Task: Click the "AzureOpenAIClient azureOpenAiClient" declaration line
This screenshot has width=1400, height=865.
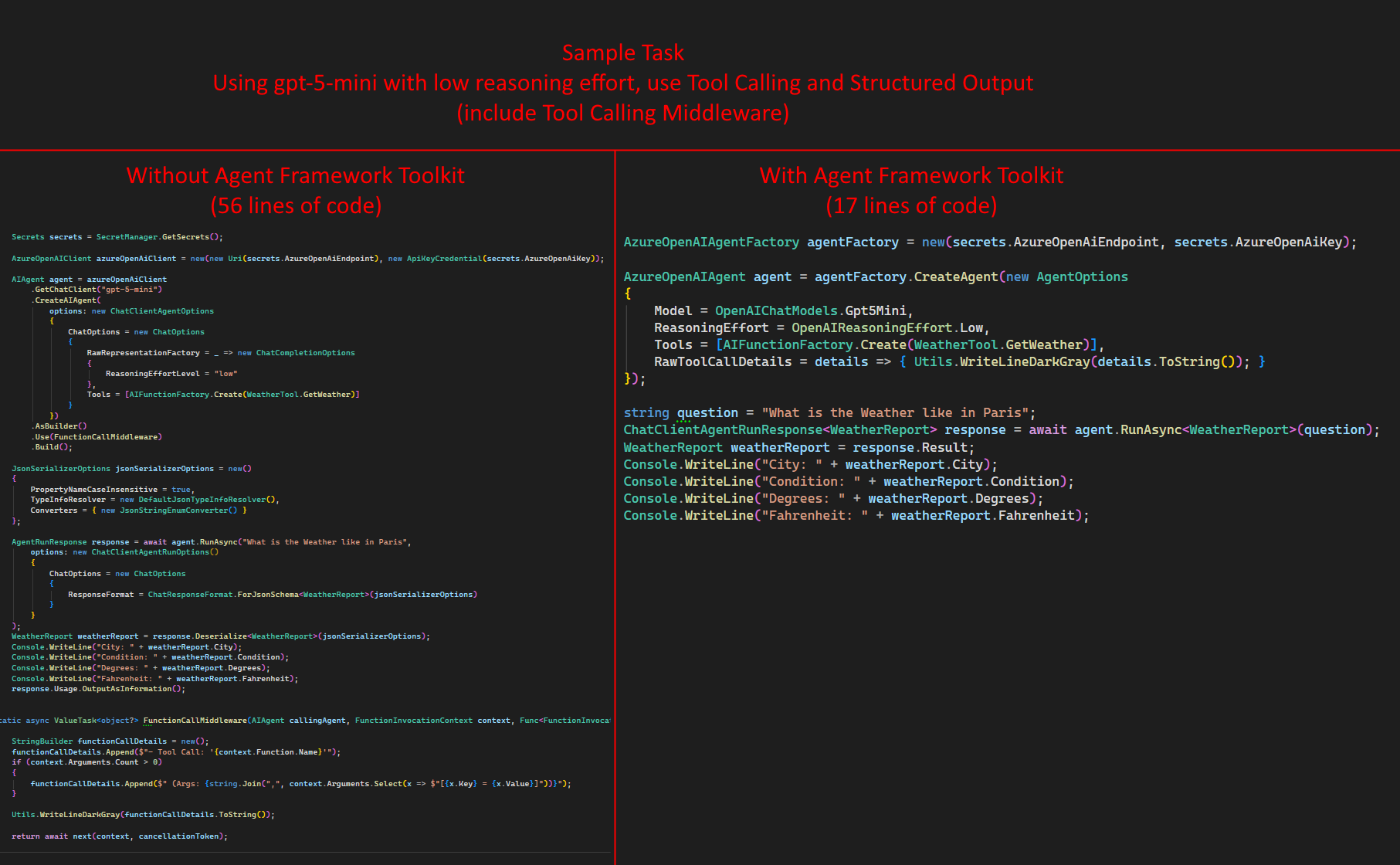Action: click(308, 259)
